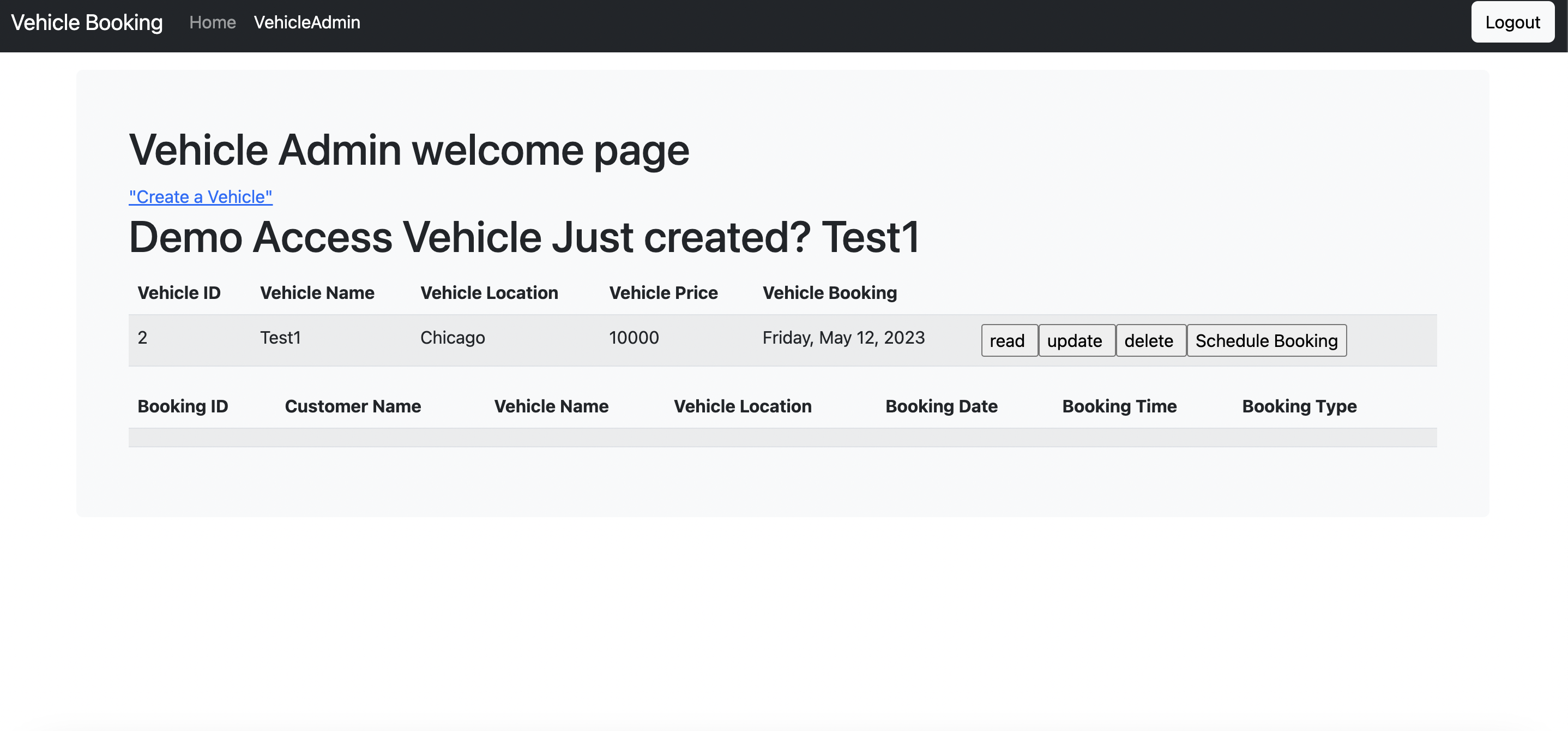Image resolution: width=1568 pixels, height=731 pixels.
Task: Click the delete button for vehicle Test1
Action: click(x=1149, y=340)
